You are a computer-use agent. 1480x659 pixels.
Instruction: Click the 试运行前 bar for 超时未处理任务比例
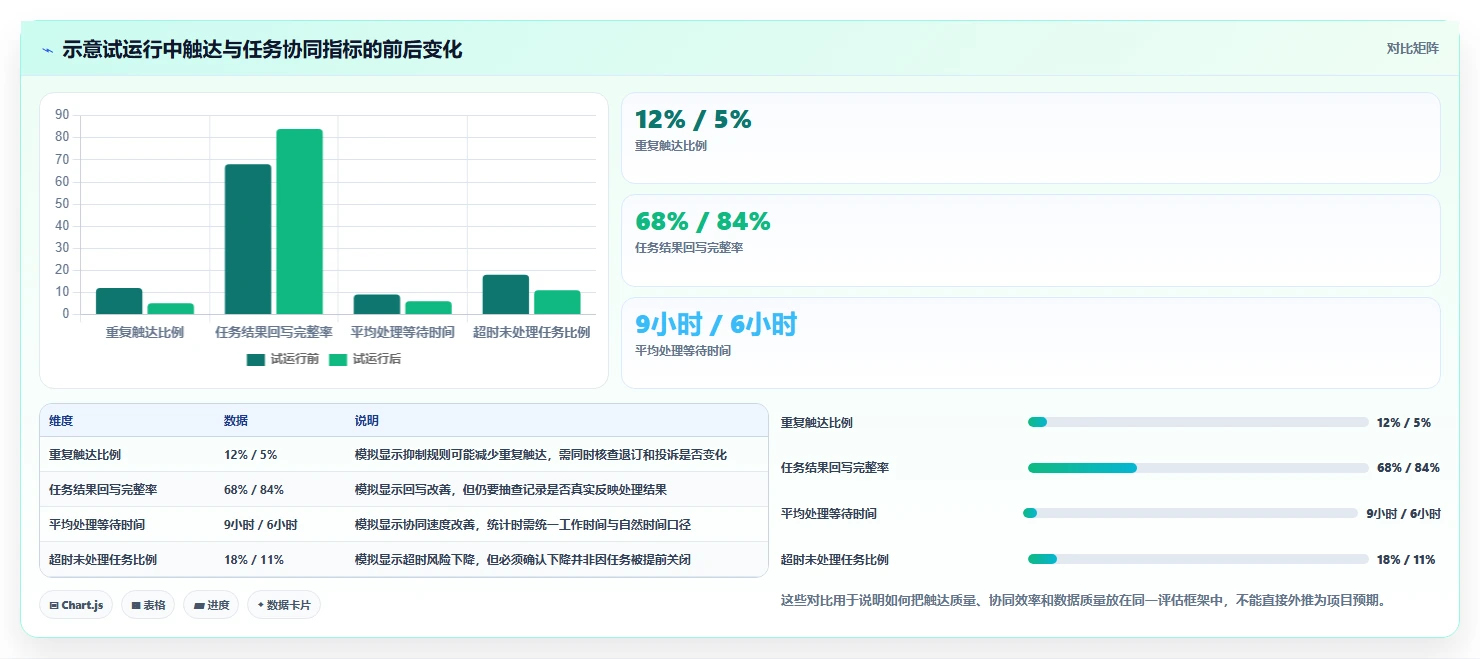506,294
